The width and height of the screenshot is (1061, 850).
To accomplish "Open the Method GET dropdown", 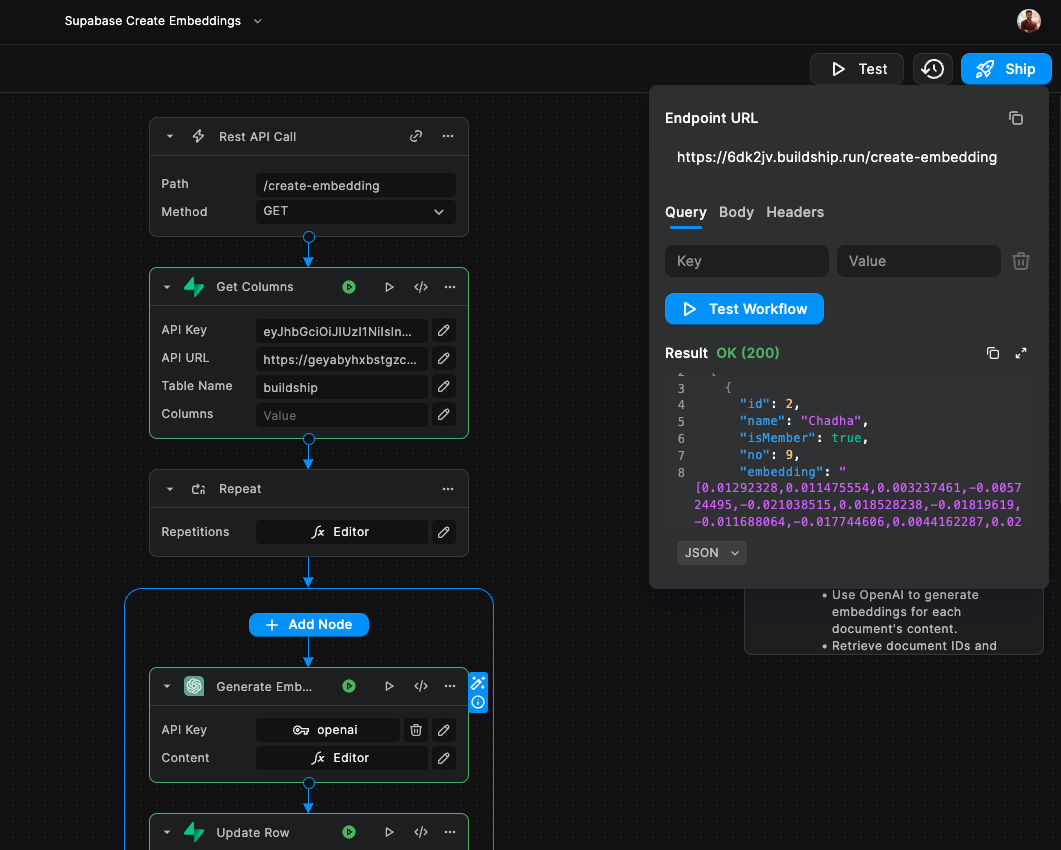I will click(x=355, y=212).
